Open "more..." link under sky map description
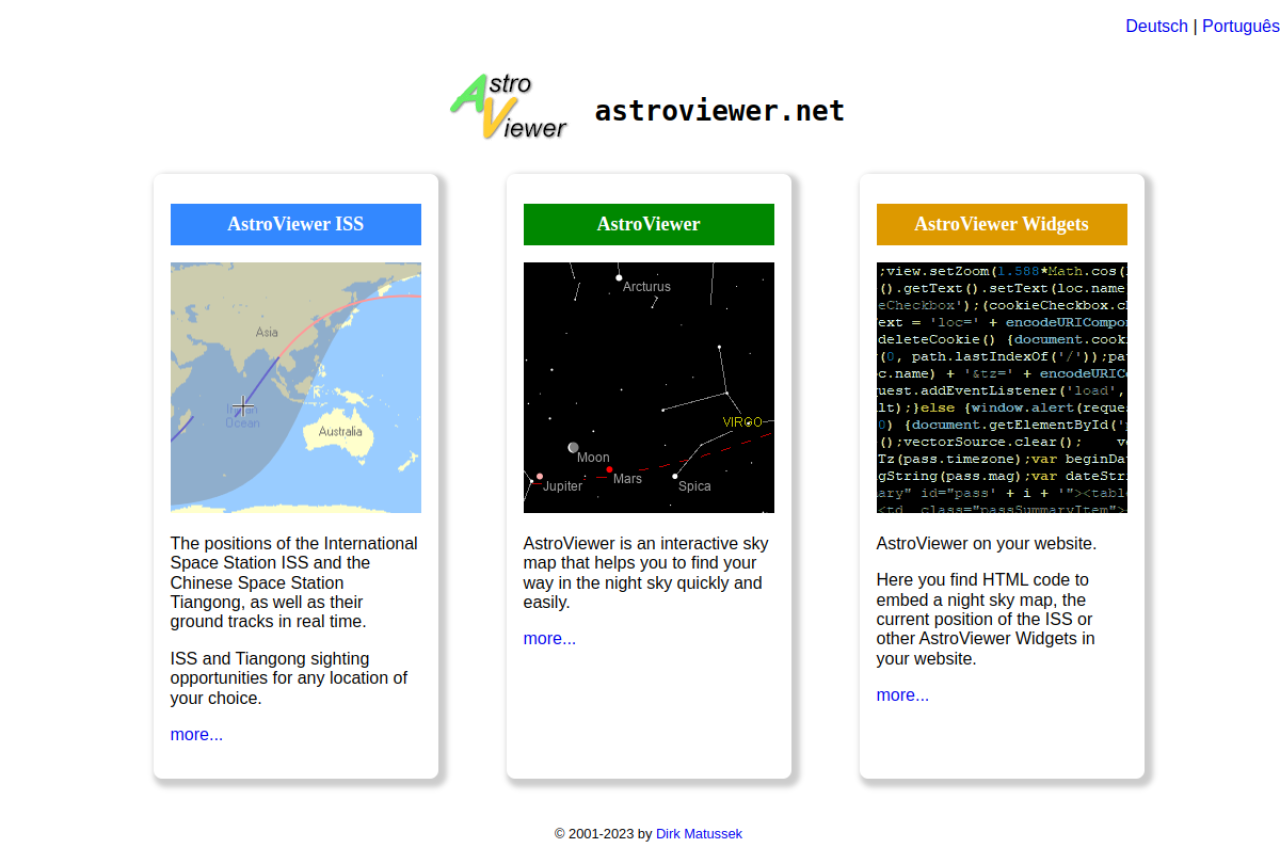 click(x=549, y=638)
